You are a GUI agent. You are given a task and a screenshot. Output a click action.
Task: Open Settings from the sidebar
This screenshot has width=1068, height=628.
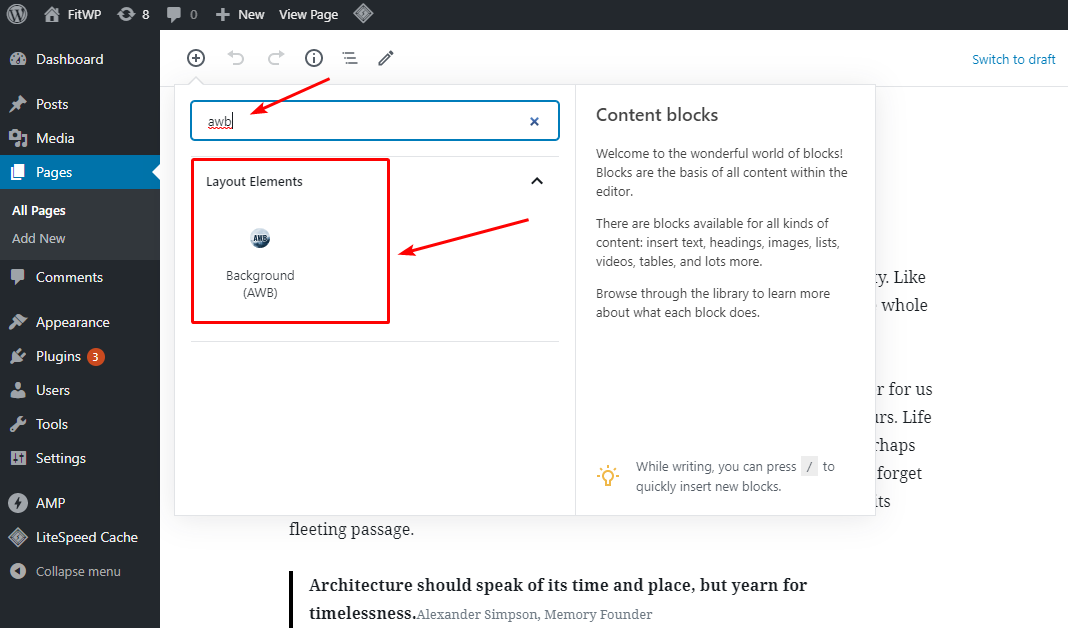[58, 458]
